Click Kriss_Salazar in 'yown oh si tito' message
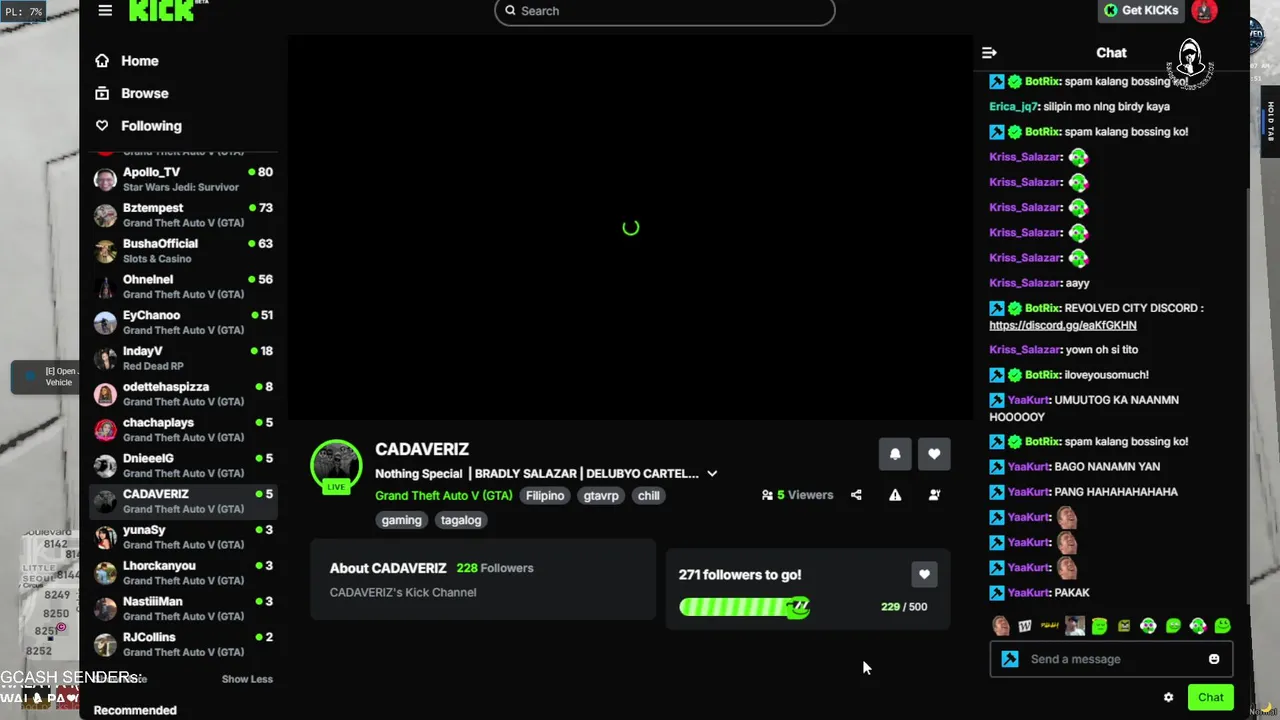The image size is (1280, 720). [x=1025, y=350]
